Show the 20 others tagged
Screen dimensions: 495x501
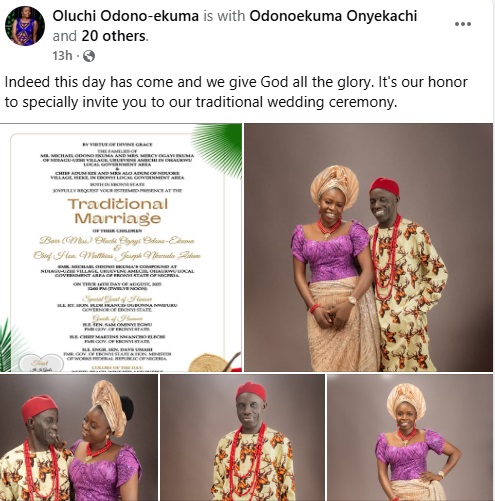113,36
